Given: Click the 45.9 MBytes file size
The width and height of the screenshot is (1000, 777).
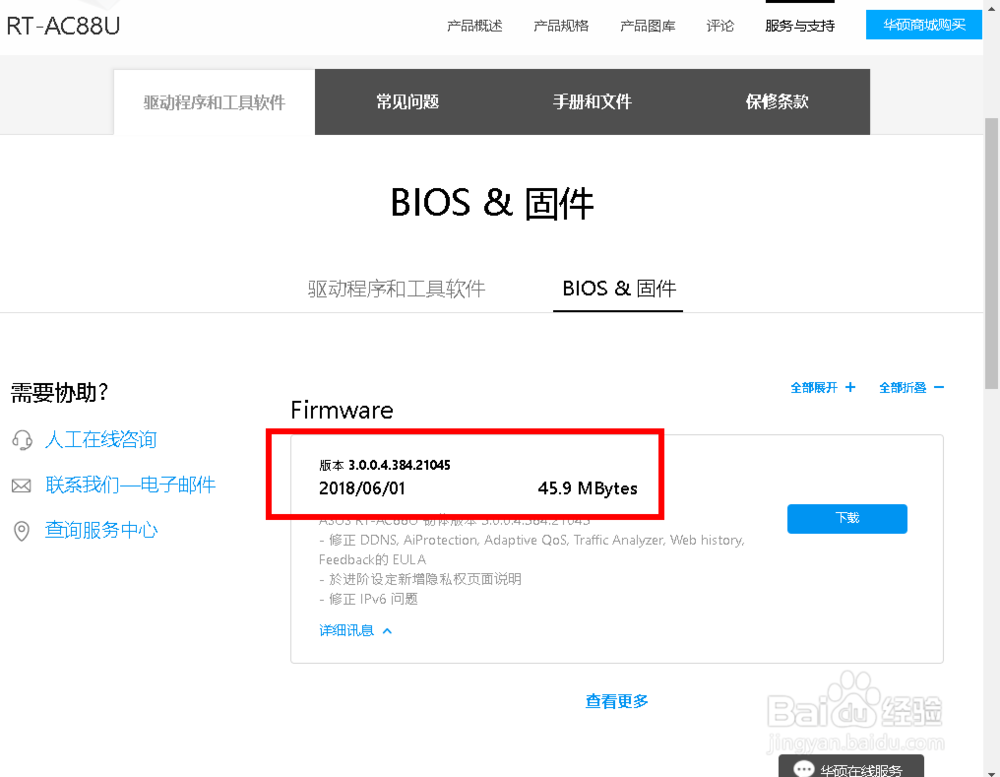Looking at the screenshot, I should (587, 489).
